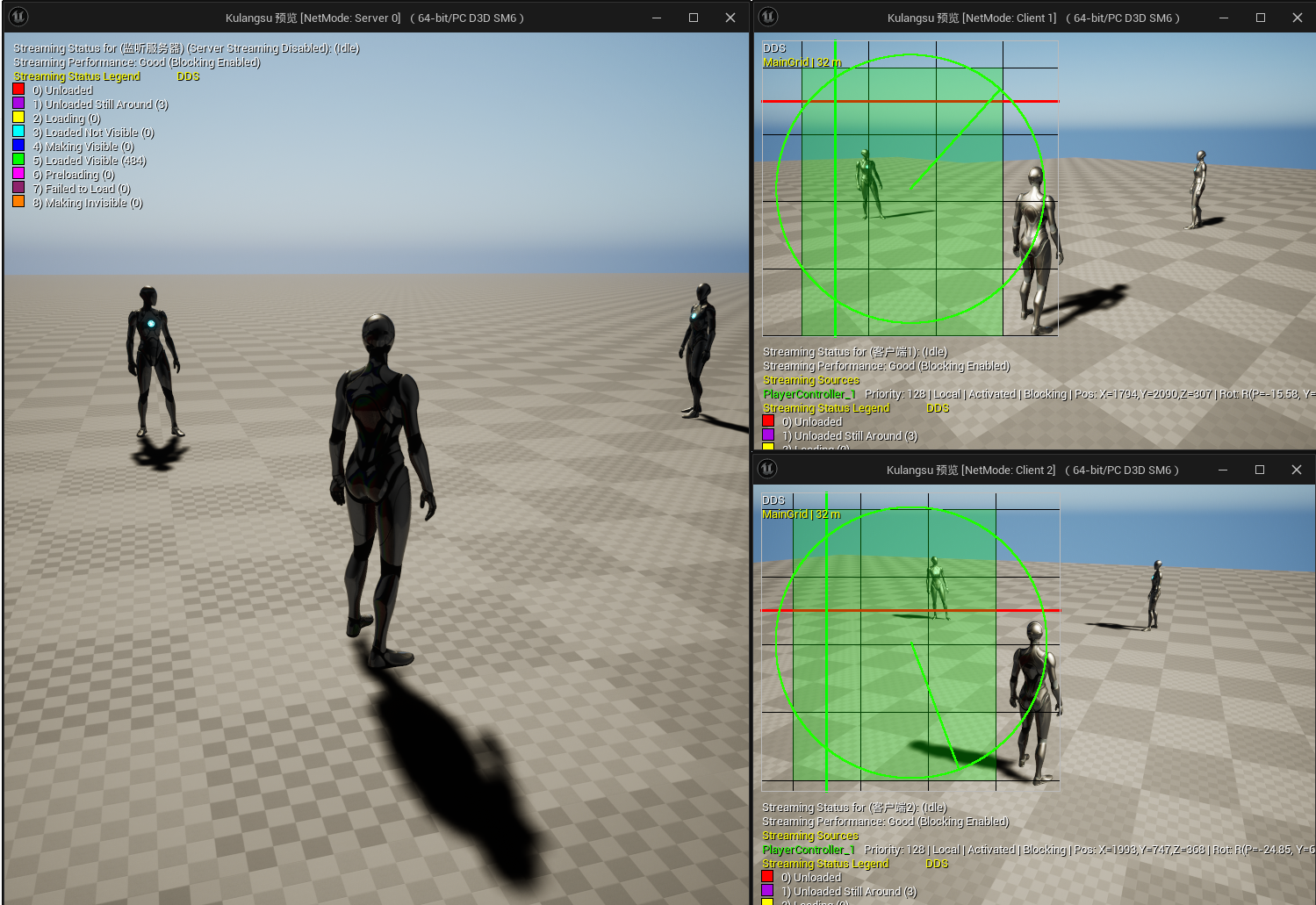Click orange Making Invisible swatch in Server

coord(18,202)
